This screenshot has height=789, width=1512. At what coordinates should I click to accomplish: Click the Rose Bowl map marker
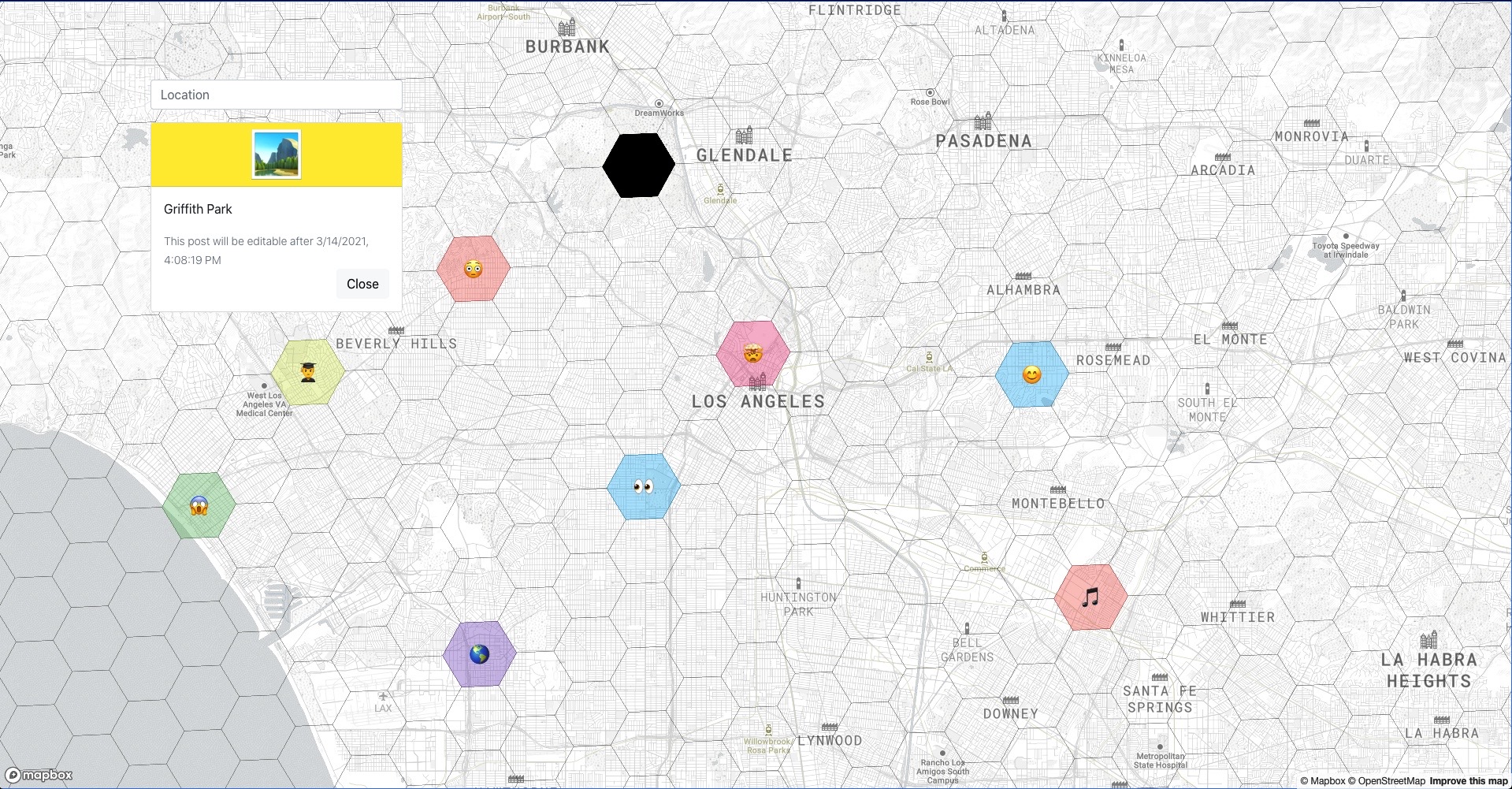tap(930, 93)
